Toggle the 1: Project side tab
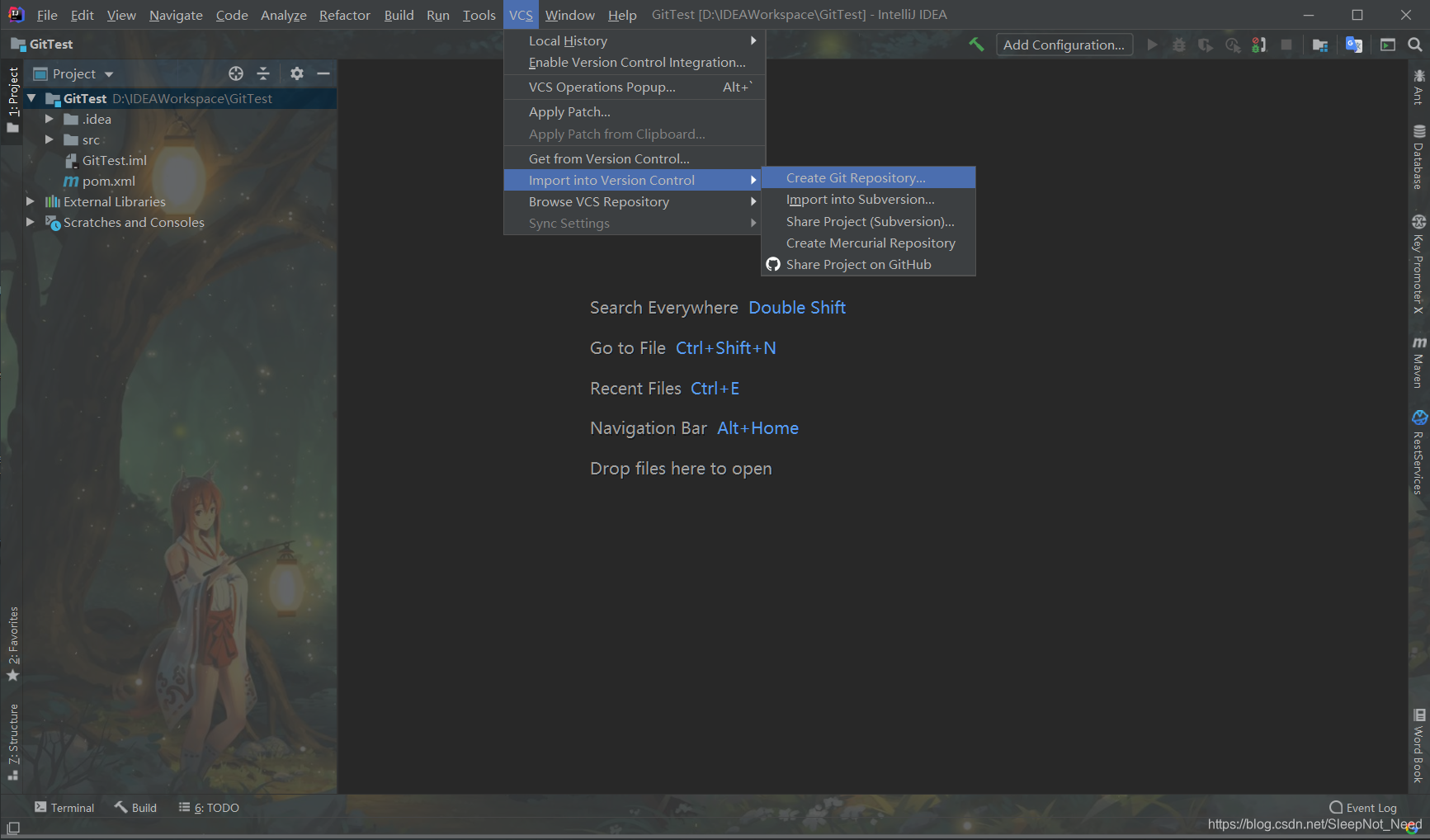This screenshot has width=1430, height=840. [12, 99]
